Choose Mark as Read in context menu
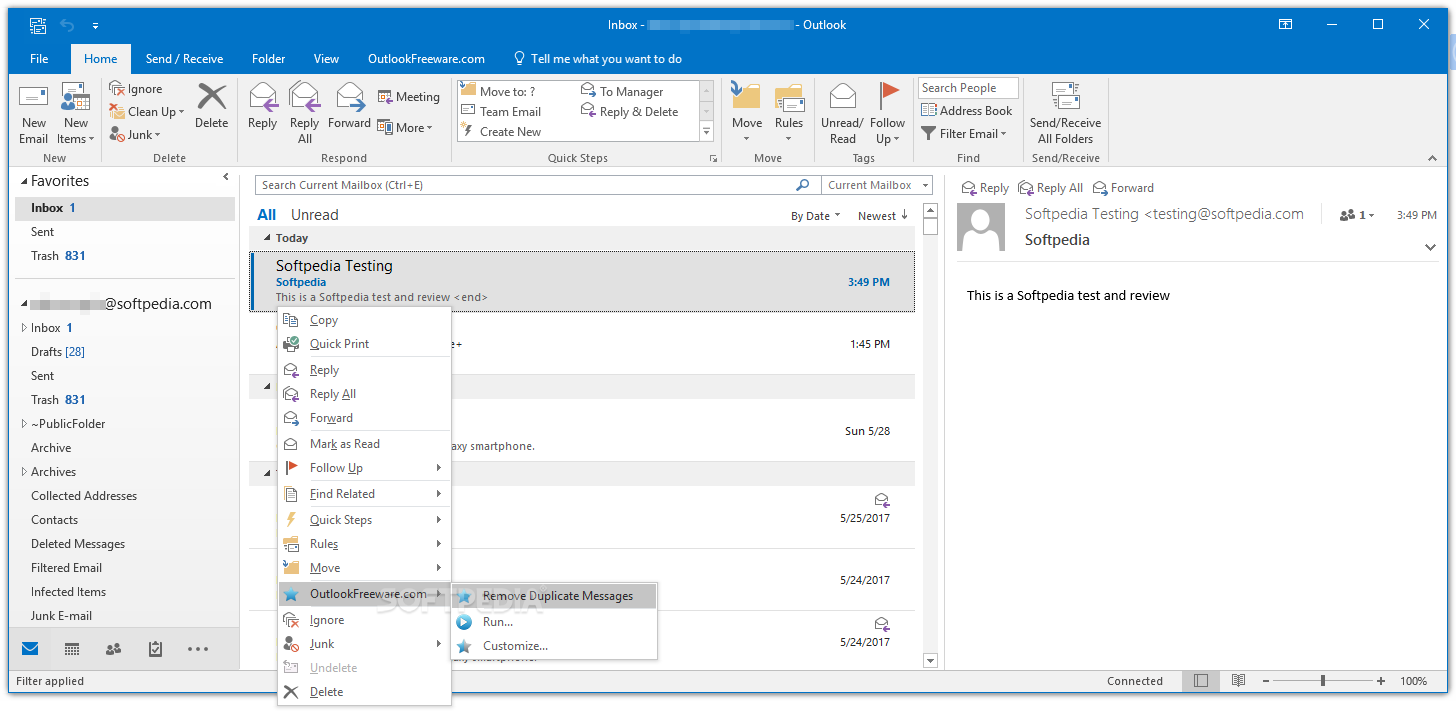Screen dimensions: 1456x716 [364, 444]
